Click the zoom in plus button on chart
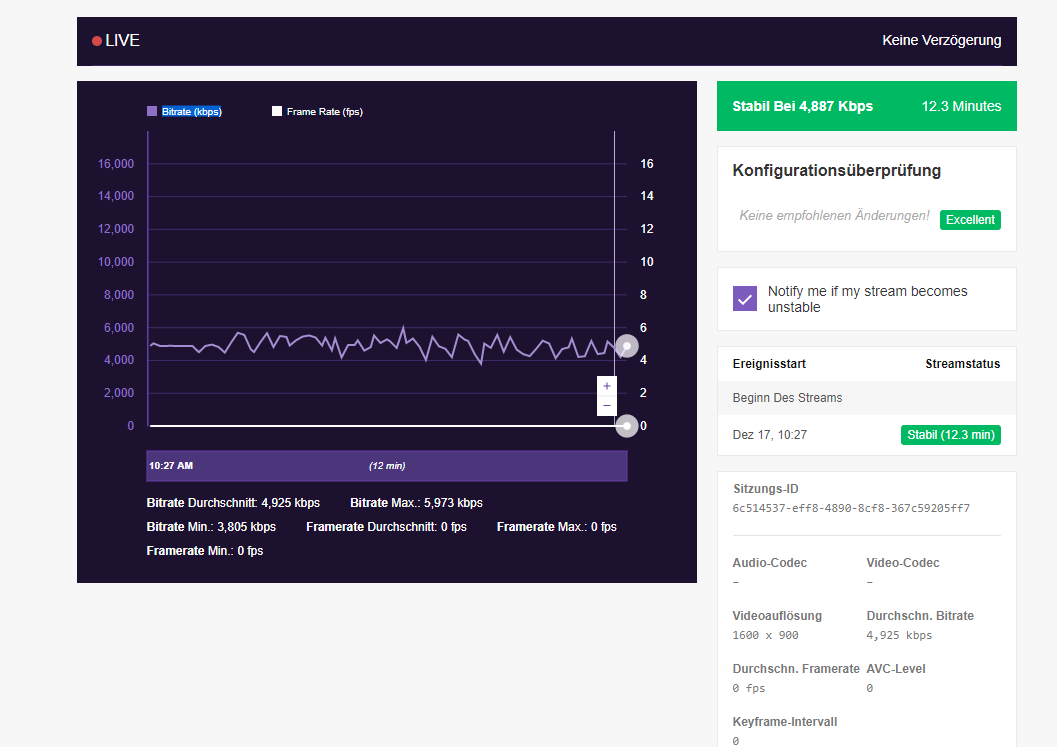 point(606,386)
